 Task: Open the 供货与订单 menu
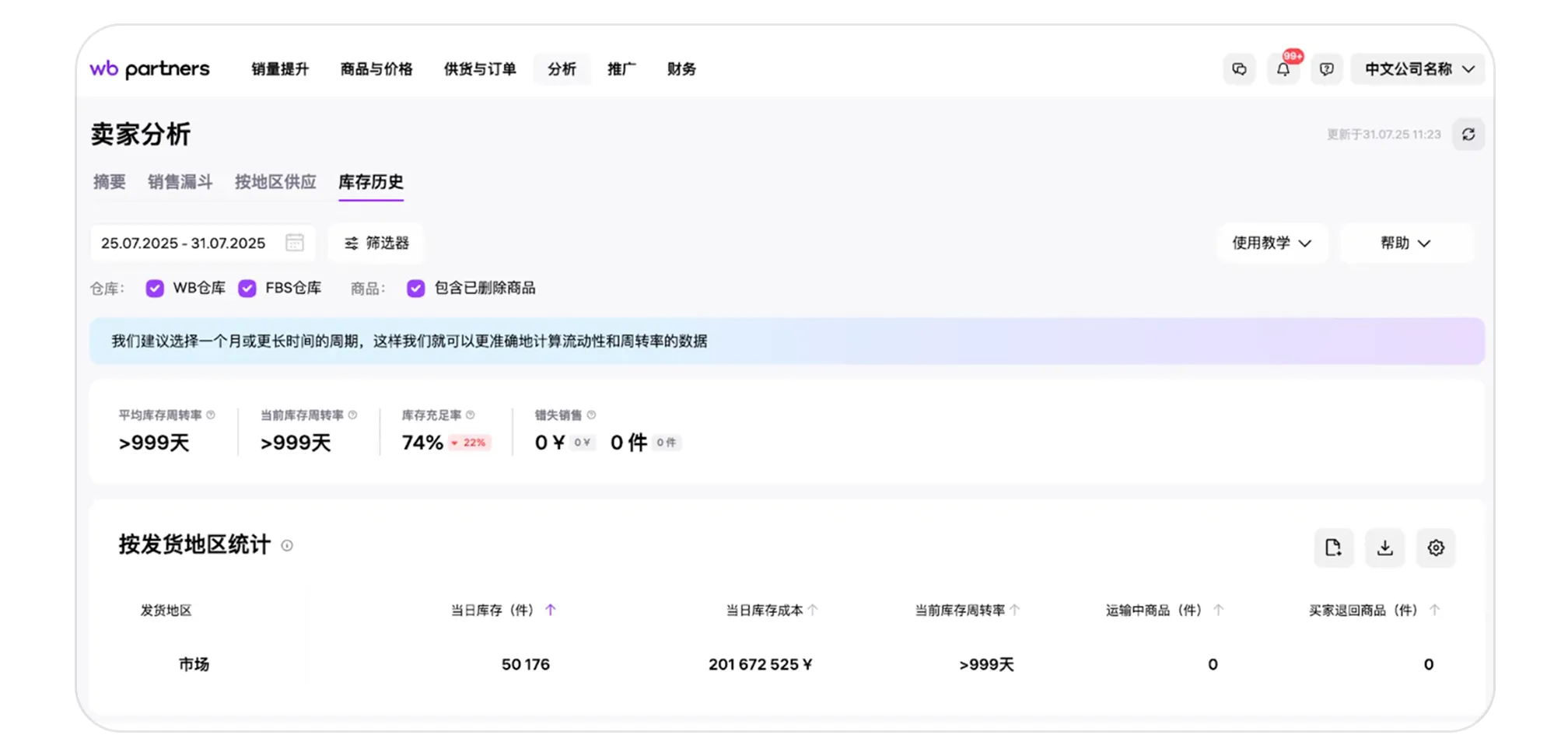(479, 69)
